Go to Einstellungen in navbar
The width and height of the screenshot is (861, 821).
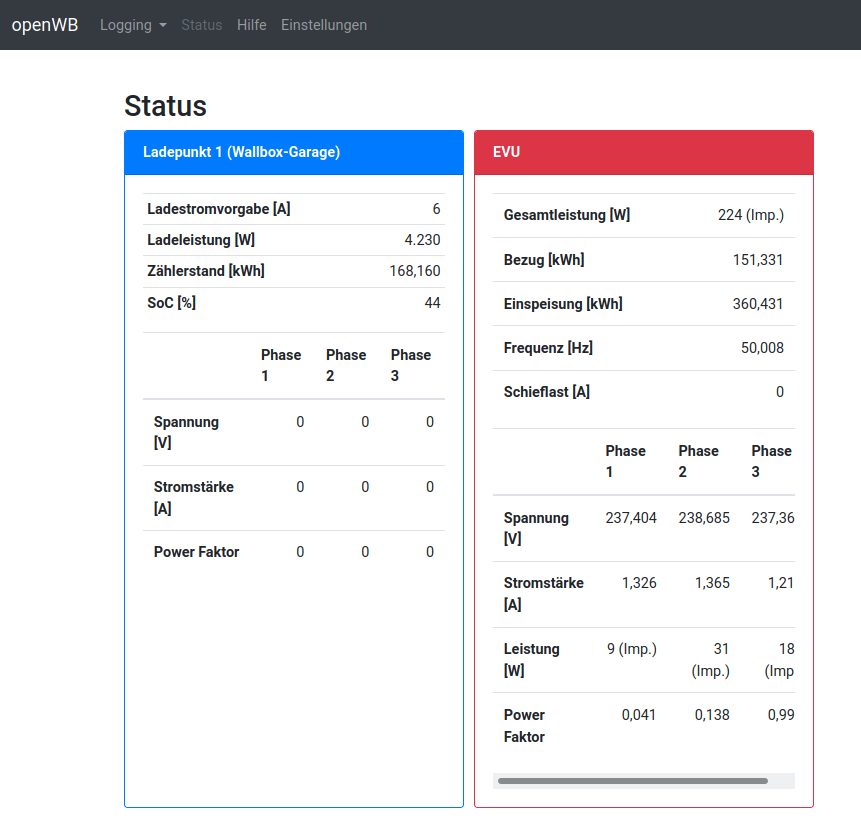pos(324,25)
